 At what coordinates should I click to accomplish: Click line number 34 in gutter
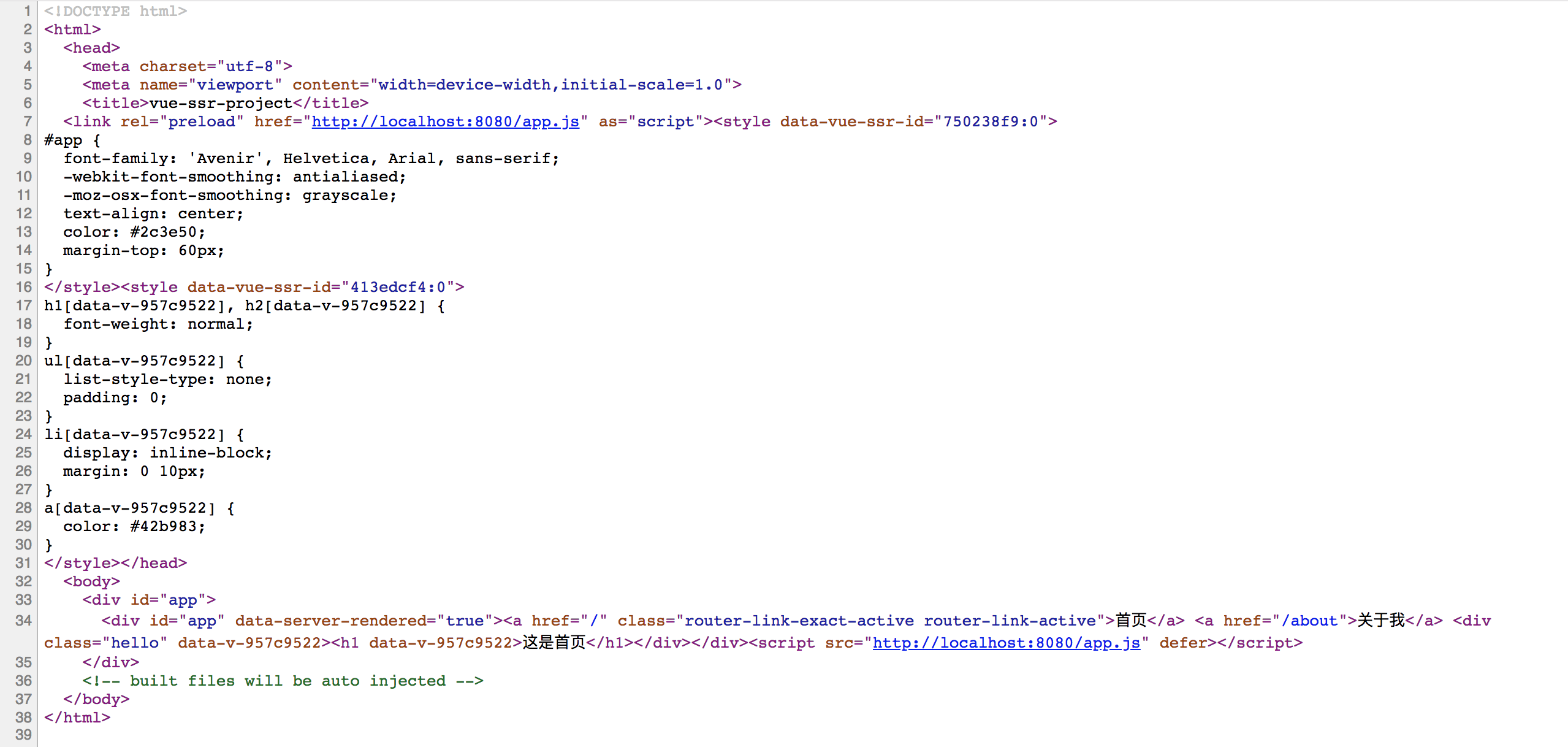(24, 621)
